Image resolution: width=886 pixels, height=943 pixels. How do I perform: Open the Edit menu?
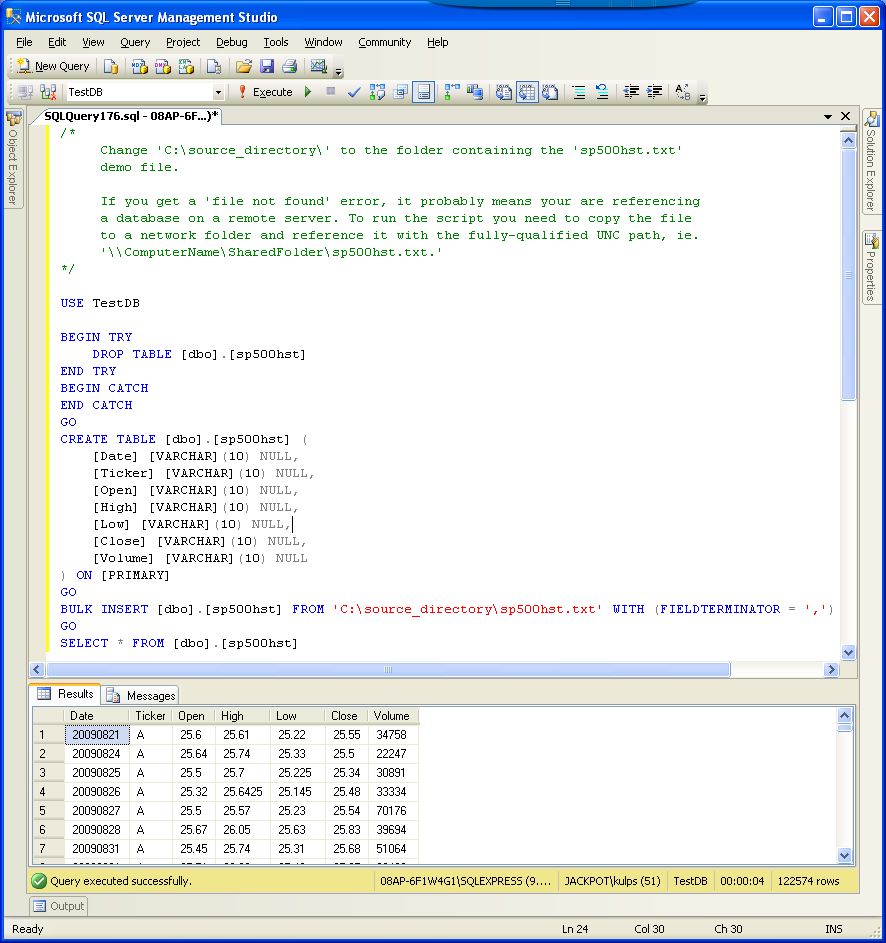coord(57,42)
